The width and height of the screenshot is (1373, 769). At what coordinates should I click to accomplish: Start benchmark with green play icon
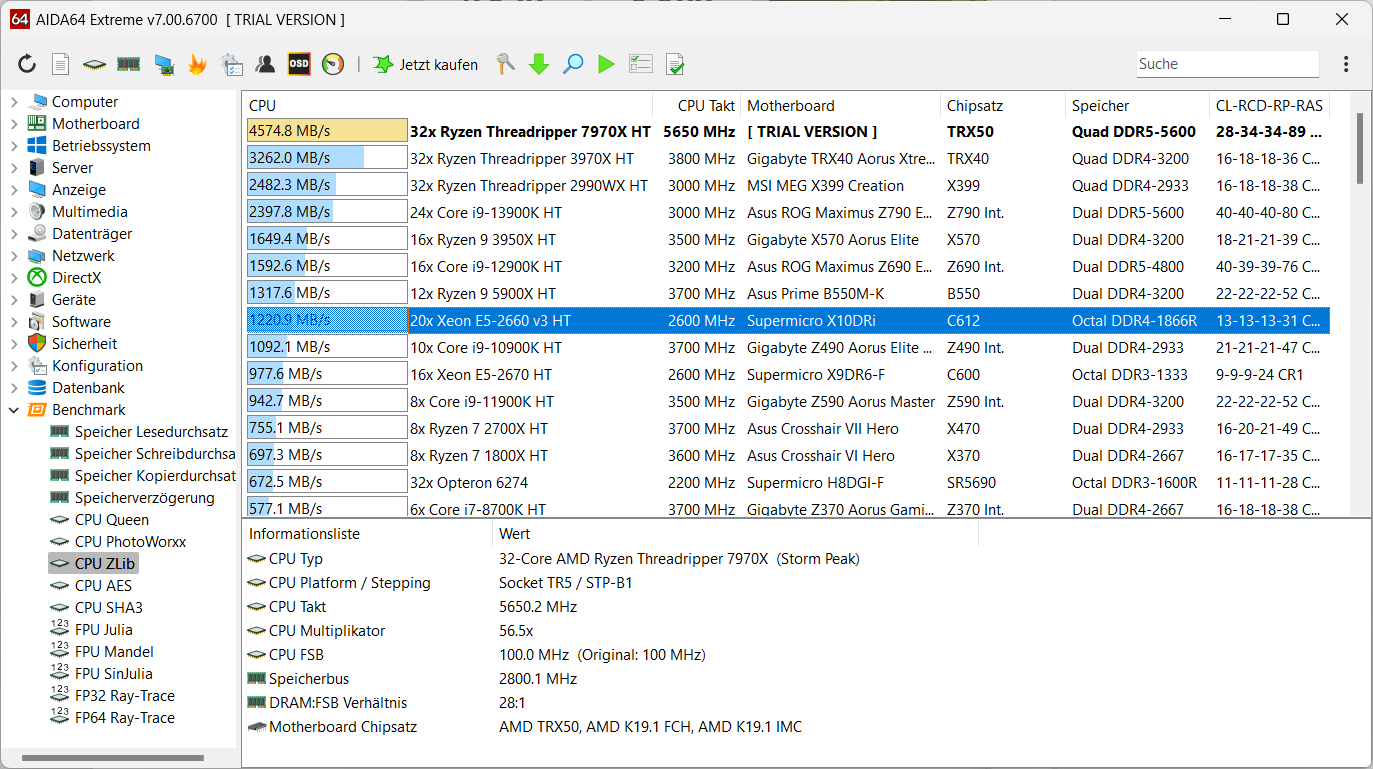(x=606, y=64)
